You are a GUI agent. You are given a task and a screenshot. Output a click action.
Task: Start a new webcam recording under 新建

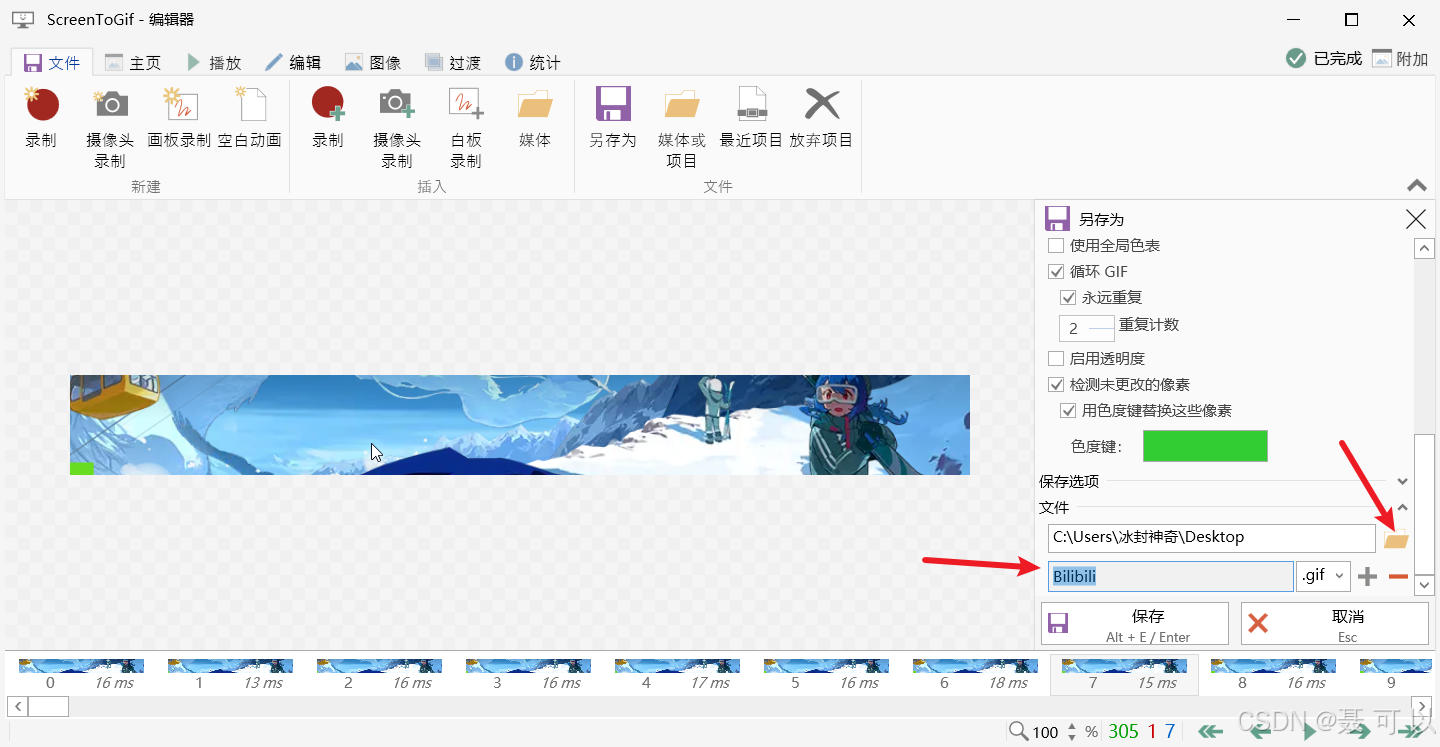(110, 127)
